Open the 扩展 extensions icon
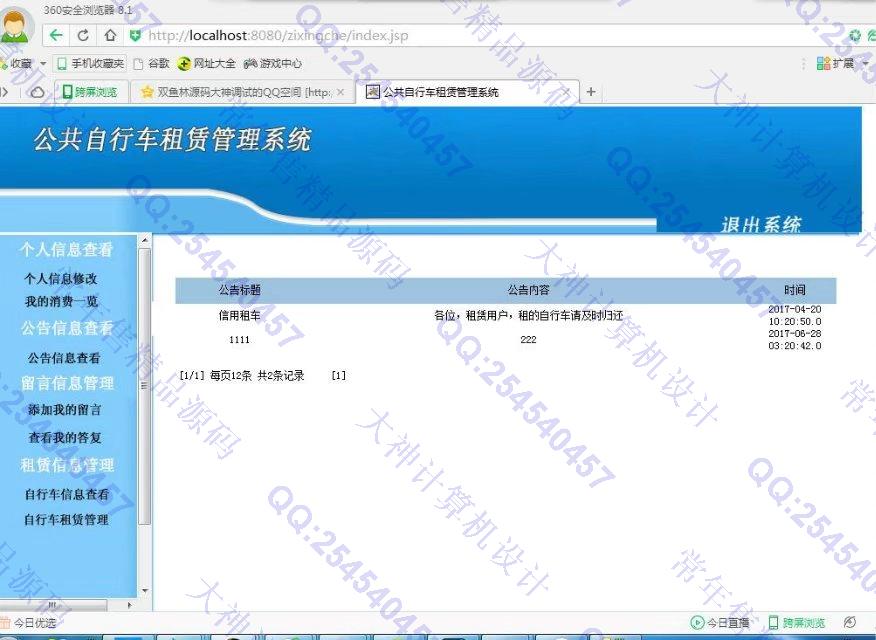876x640 pixels. click(824, 63)
